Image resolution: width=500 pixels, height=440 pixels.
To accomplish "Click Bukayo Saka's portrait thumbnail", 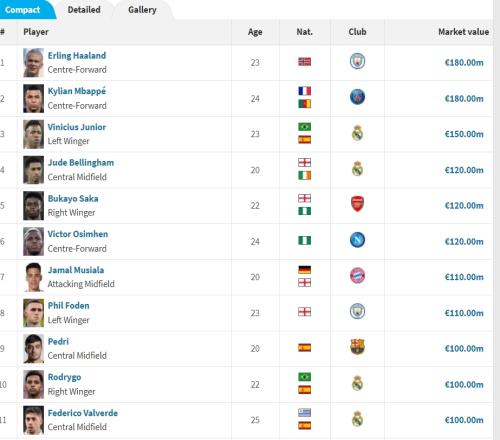I will pos(33,206).
